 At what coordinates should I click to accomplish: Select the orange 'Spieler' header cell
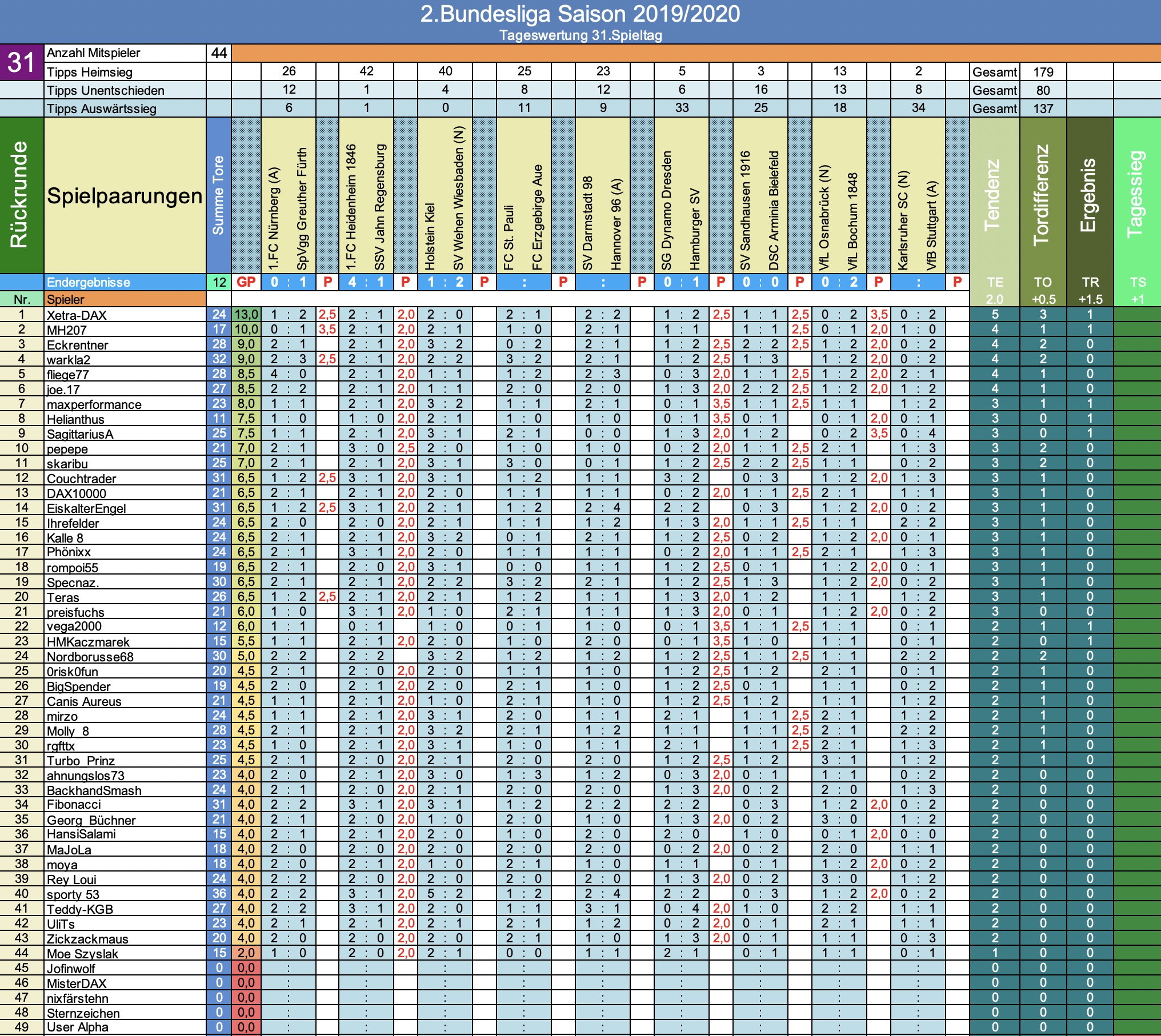click(125, 299)
